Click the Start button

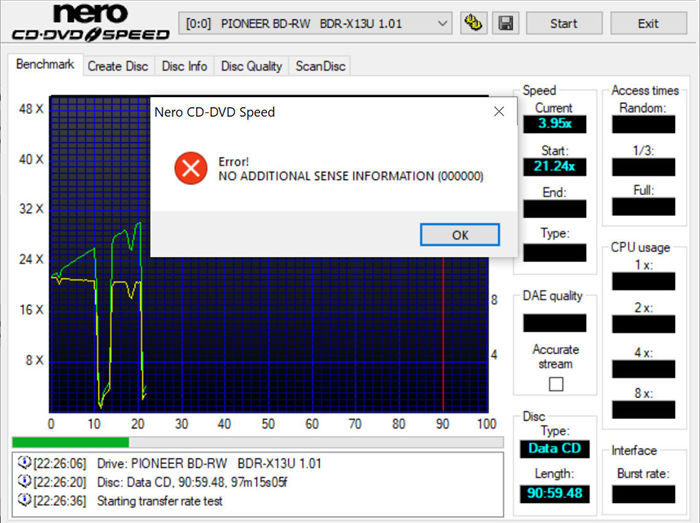[564, 23]
